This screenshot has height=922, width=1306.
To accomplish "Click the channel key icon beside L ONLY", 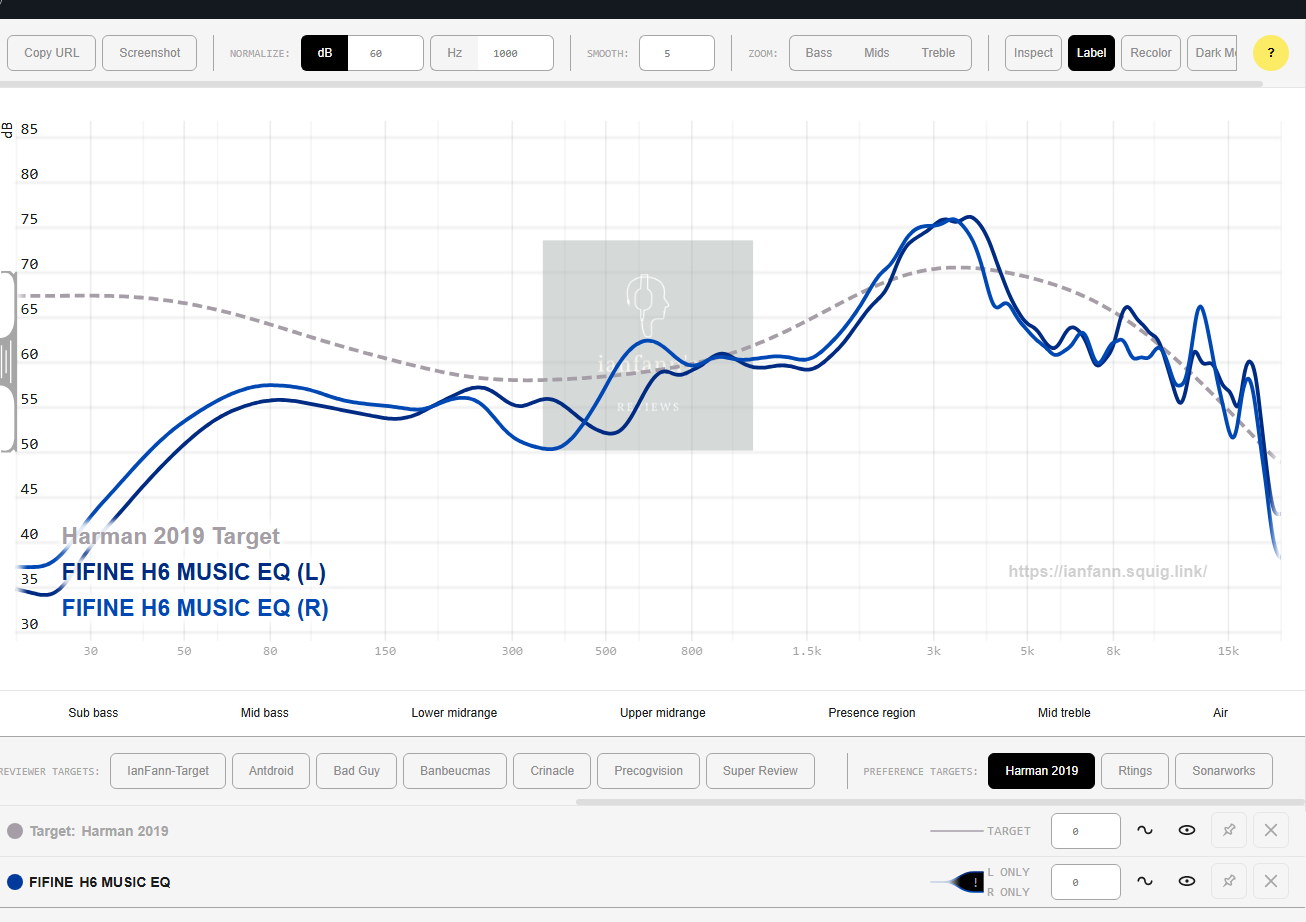I will (x=957, y=882).
